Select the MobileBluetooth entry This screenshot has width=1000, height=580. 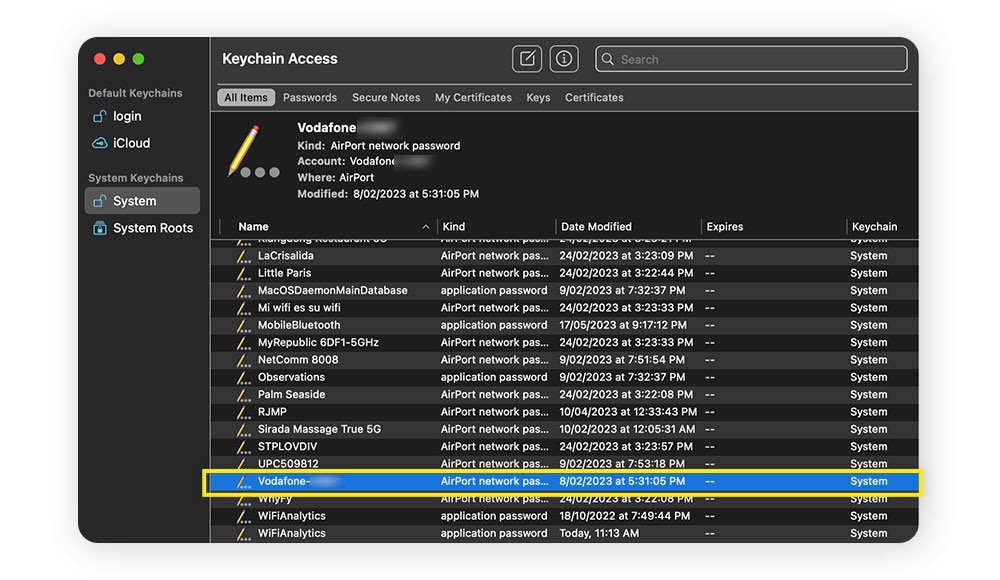pyautogui.click(x=564, y=325)
